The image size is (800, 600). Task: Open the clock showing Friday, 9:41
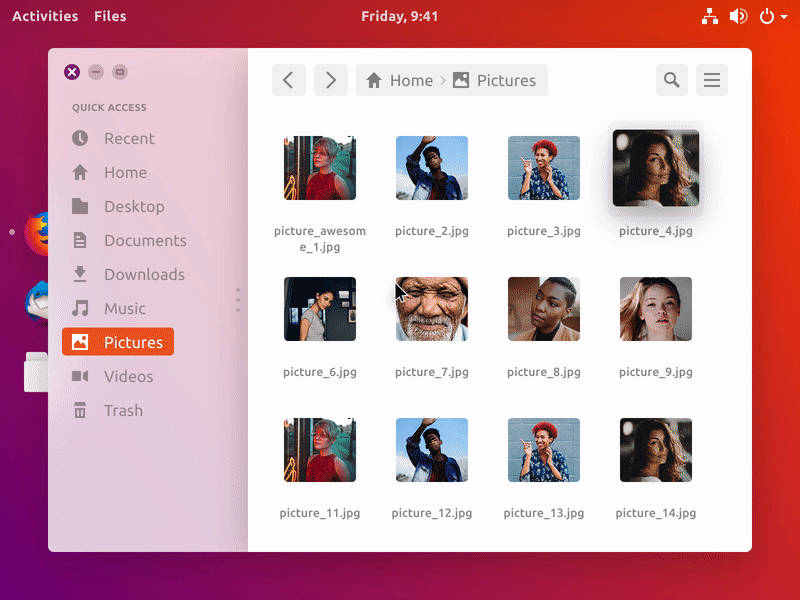(399, 16)
